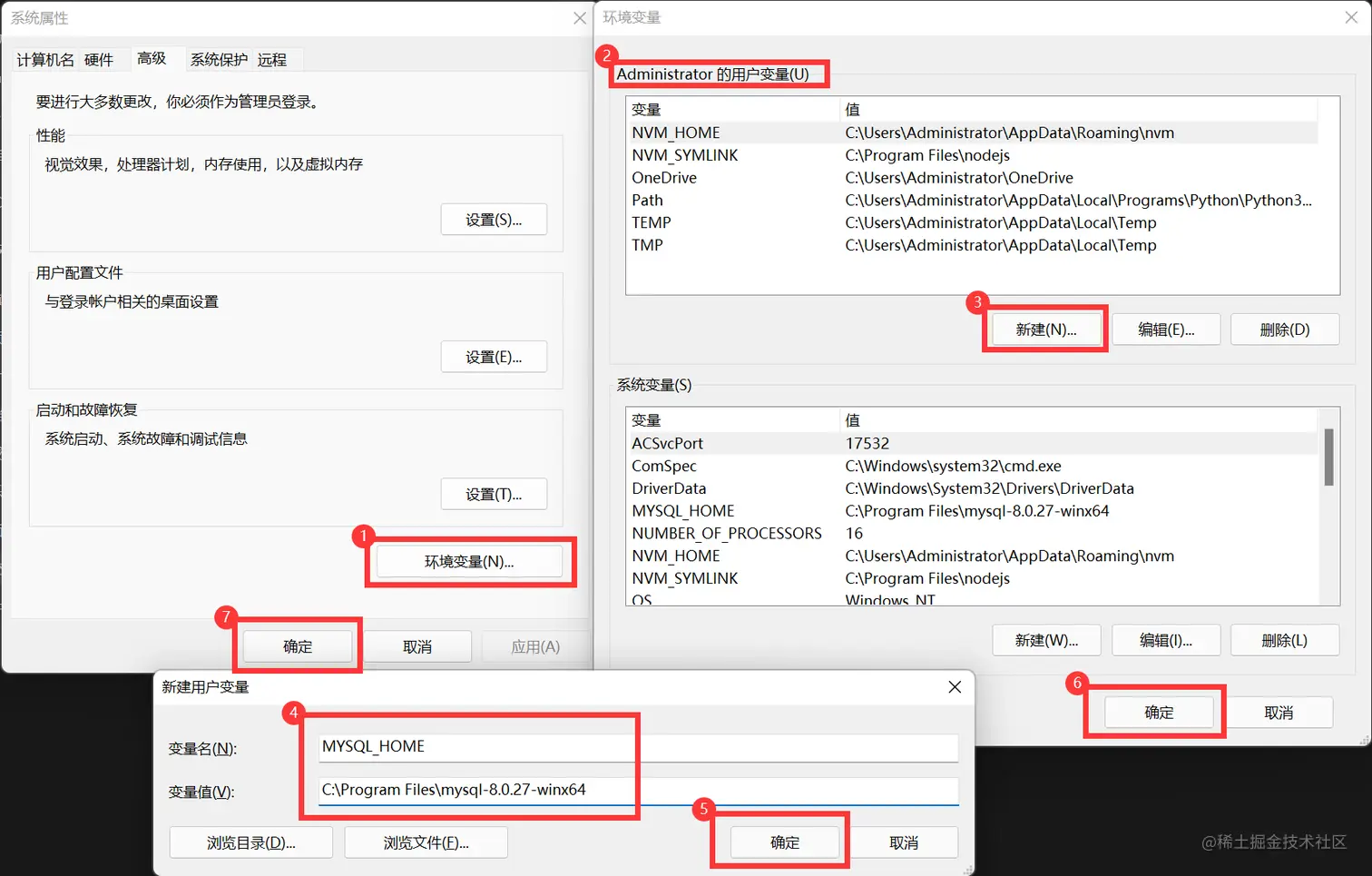Click the system variables list scrollbar thumb

pos(1328,458)
